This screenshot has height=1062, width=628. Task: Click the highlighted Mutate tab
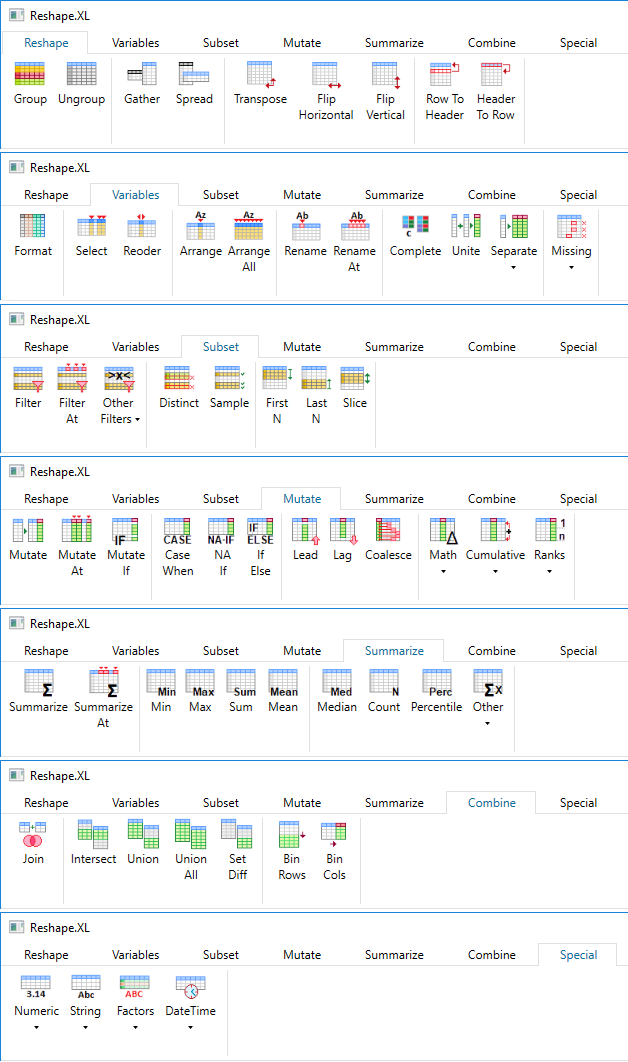302,498
